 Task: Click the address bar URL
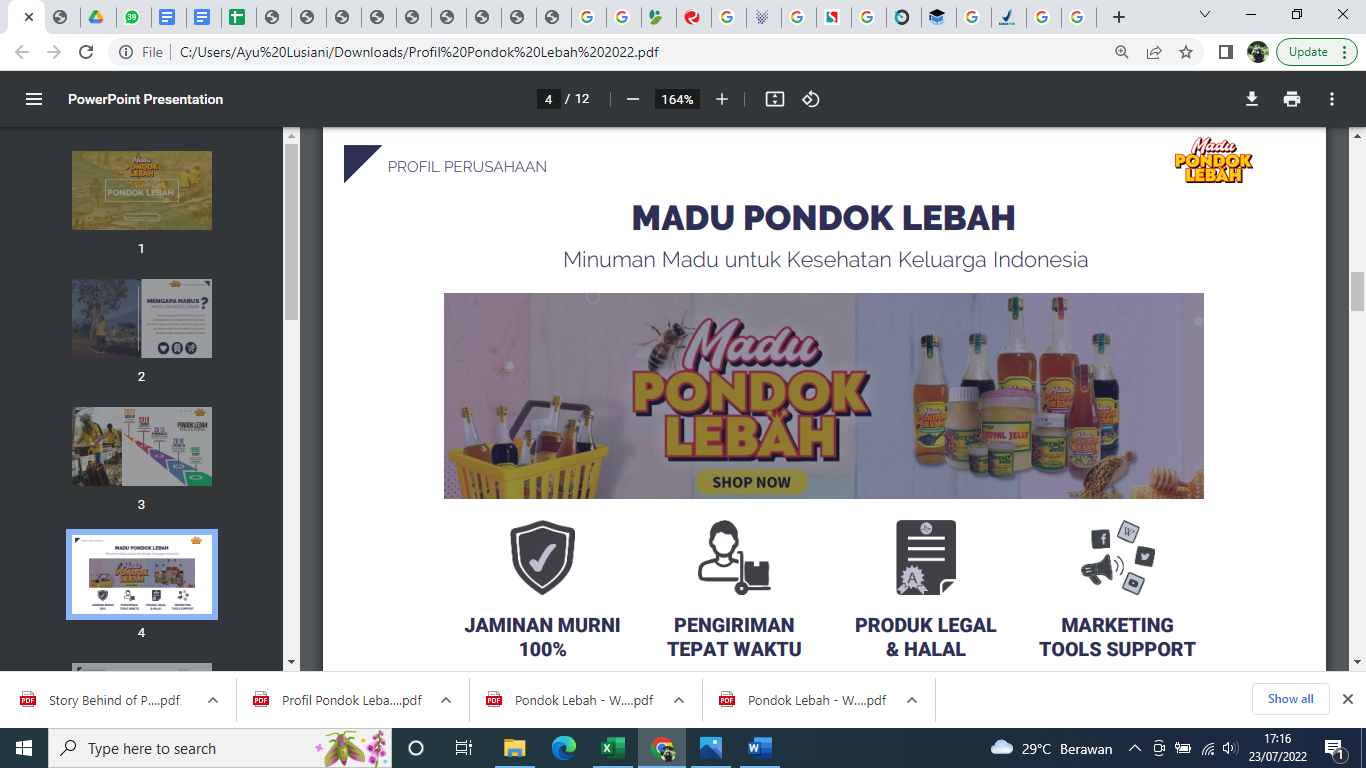(x=419, y=52)
